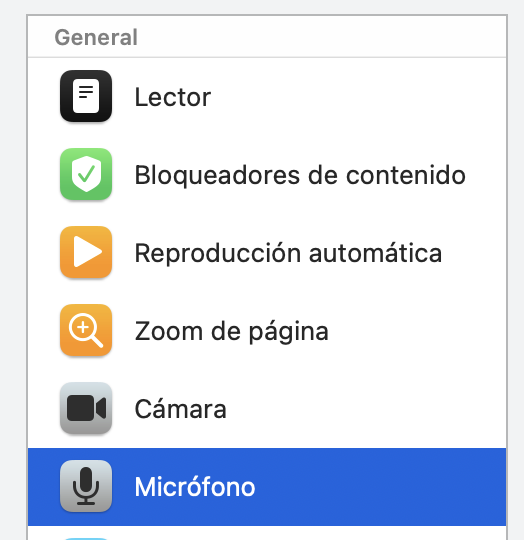Viewport: 524px width, 540px height.
Task: Select the Zoom de página text label
Action: [231, 332]
